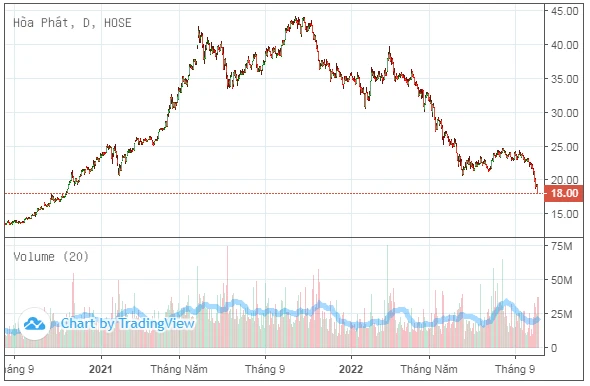The height and width of the screenshot is (386, 590).
Task: Click the 30.00 price axis label
Action: tap(564, 113)
